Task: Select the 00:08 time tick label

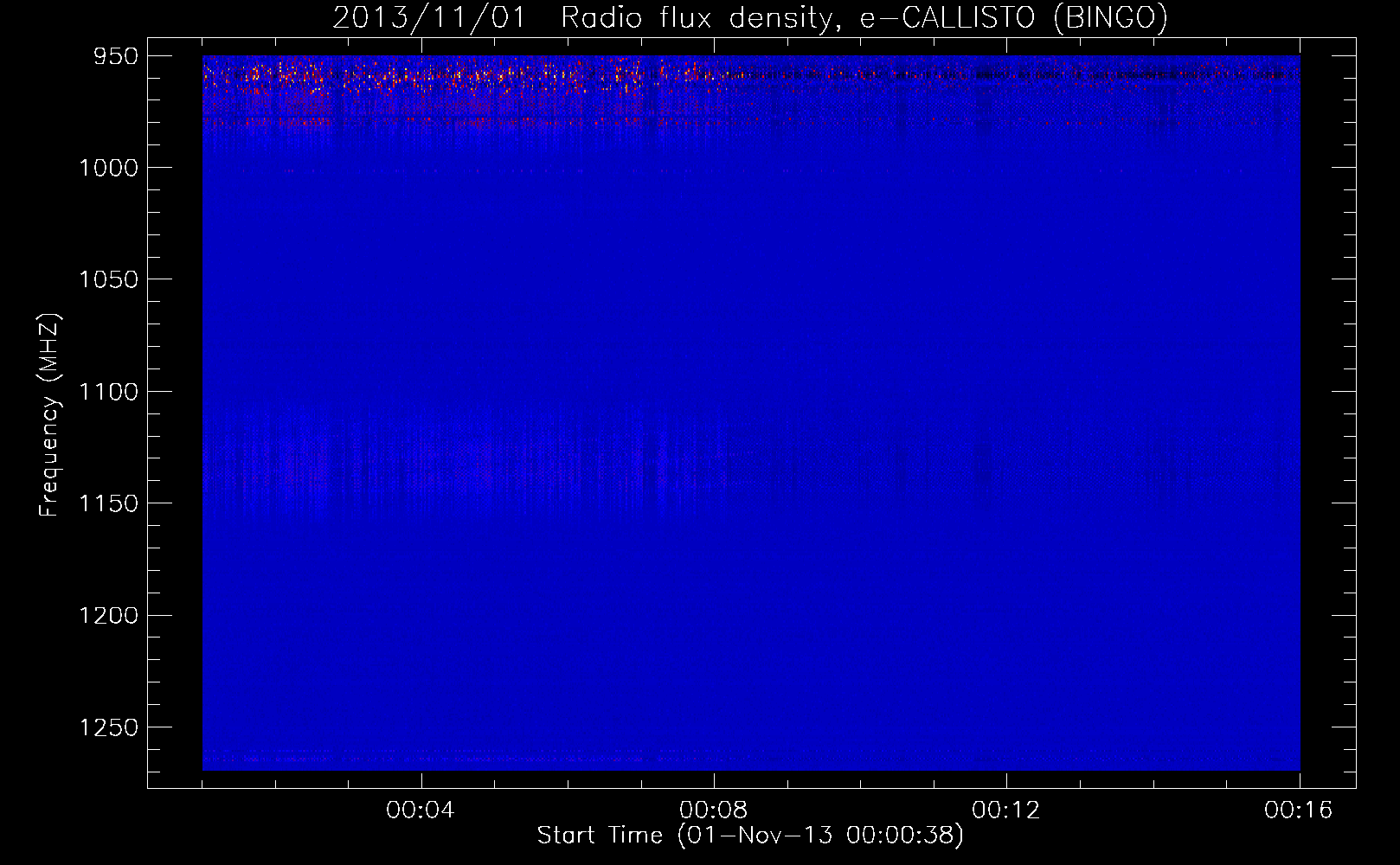Action: pos(714,811)
